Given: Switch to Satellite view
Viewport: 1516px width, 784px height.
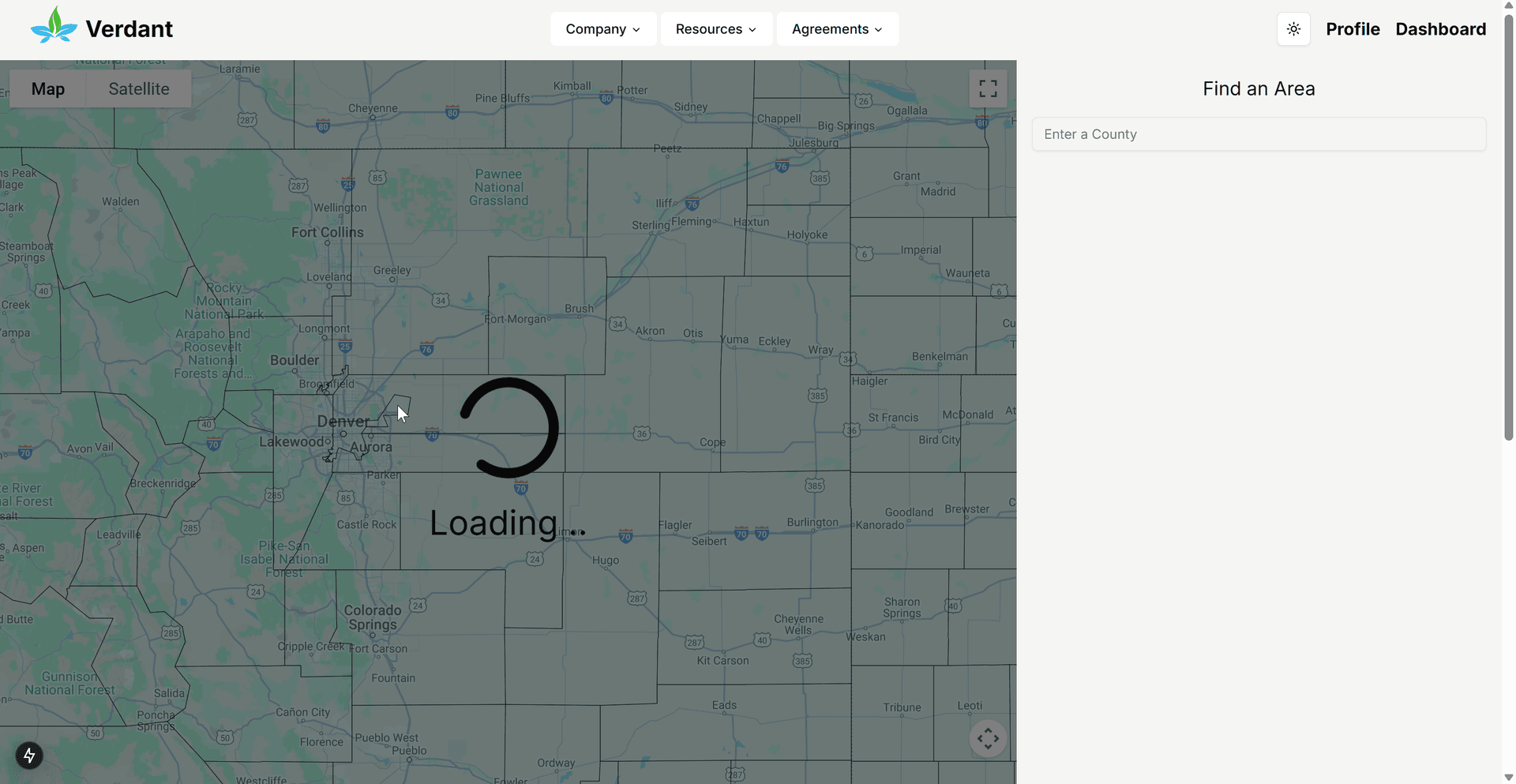Looking at the screenshot, I should coord(139,88).
